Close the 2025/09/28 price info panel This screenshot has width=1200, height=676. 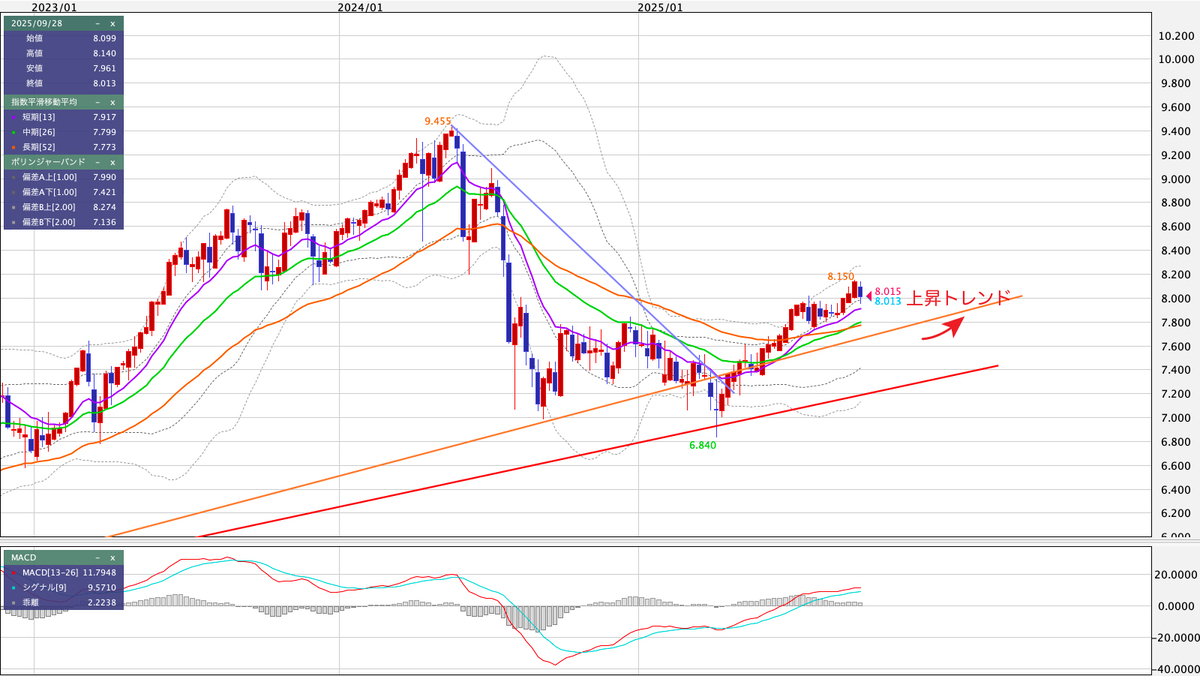[x=112, y=22]
